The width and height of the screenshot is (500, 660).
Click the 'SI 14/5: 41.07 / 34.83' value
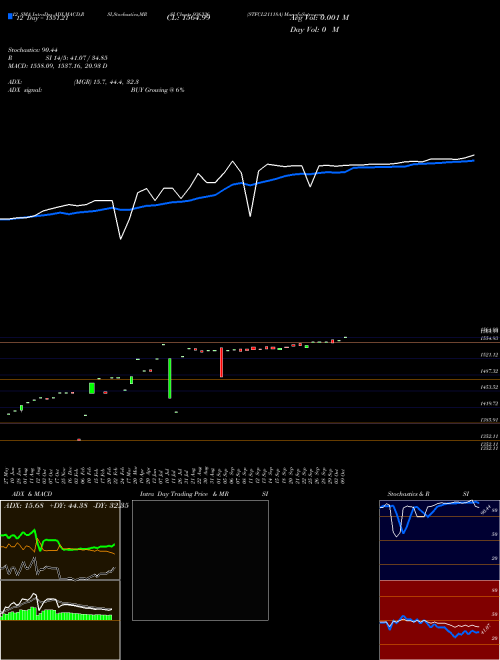77,58
